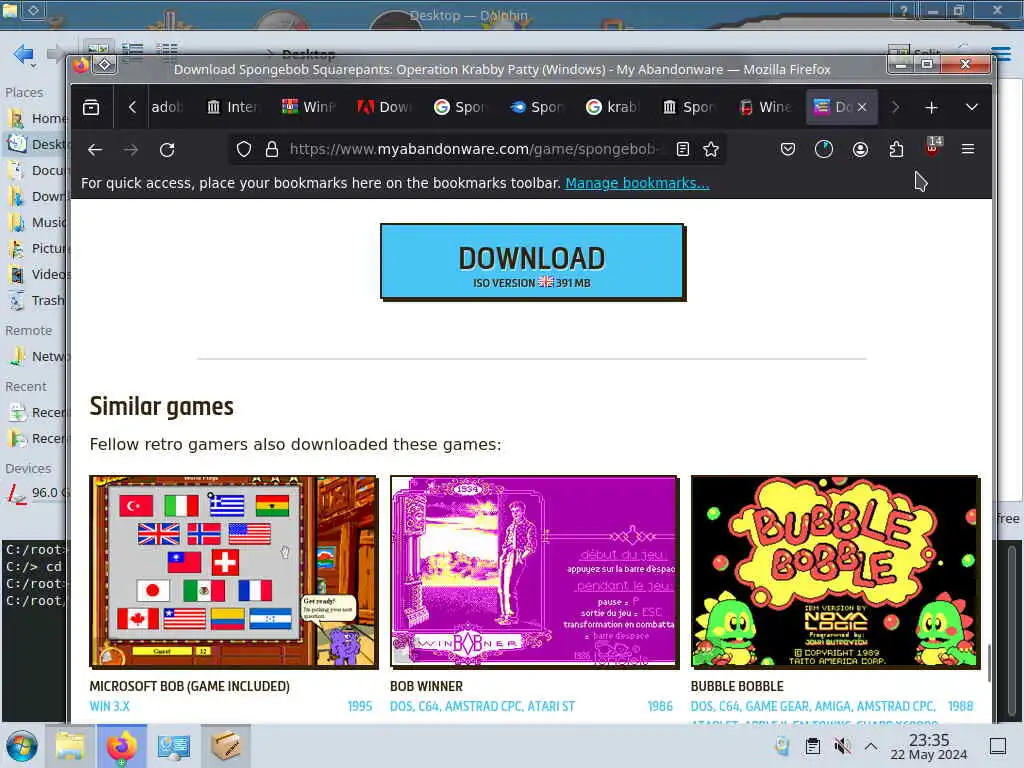Open the Bubble Bobble game thumbnail
The width and height of the screenshot is (1024, 768).
click(835, 571)
